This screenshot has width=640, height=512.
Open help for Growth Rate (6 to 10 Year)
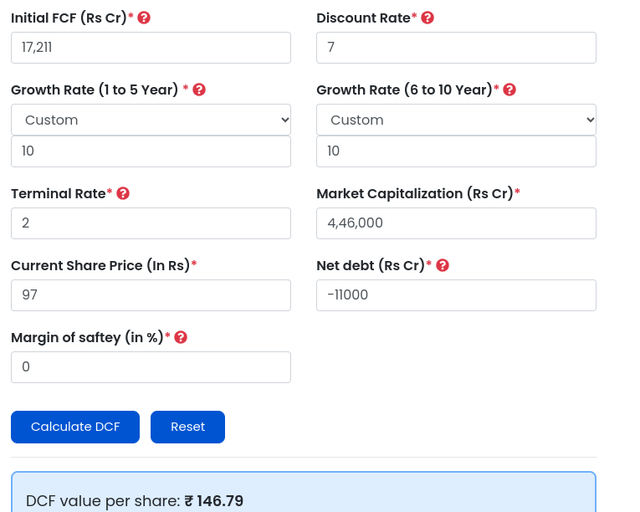click(509, 90)
